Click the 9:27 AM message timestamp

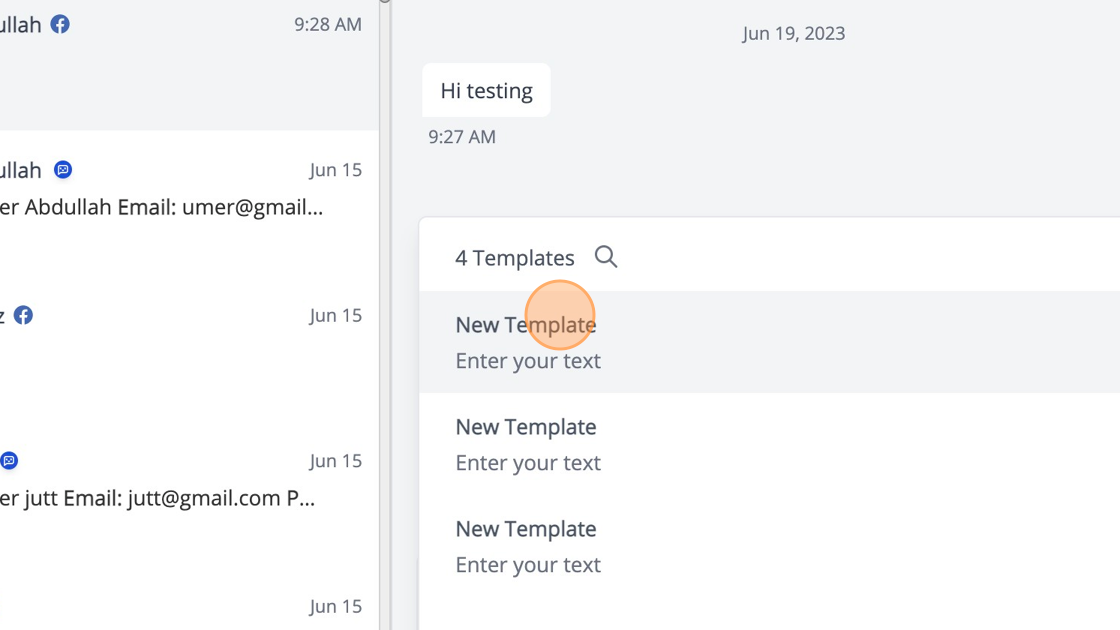pyautogui.click(x=462, y=137)
